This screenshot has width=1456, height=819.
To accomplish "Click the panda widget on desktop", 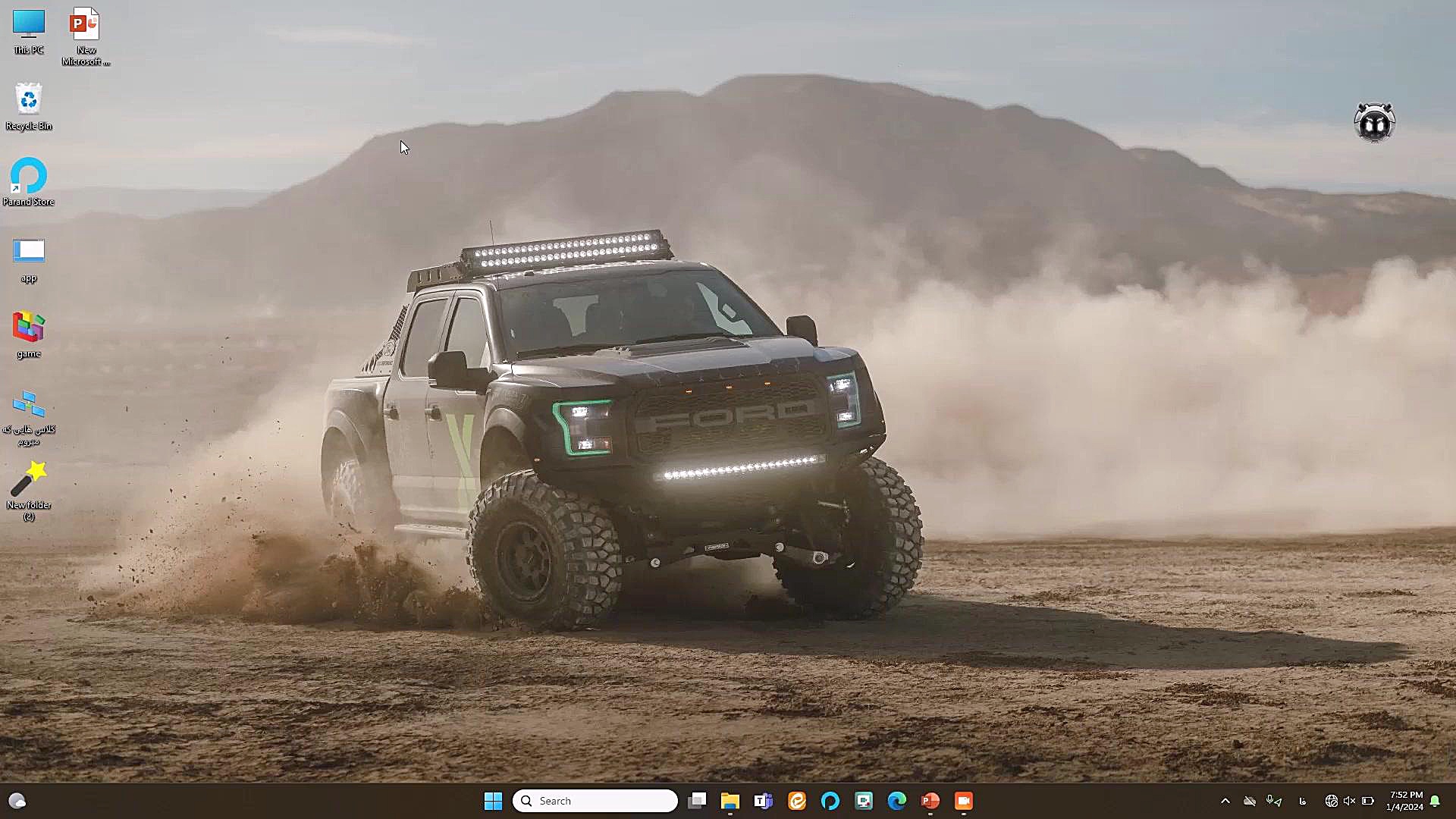I will [x=1374, y=122].
